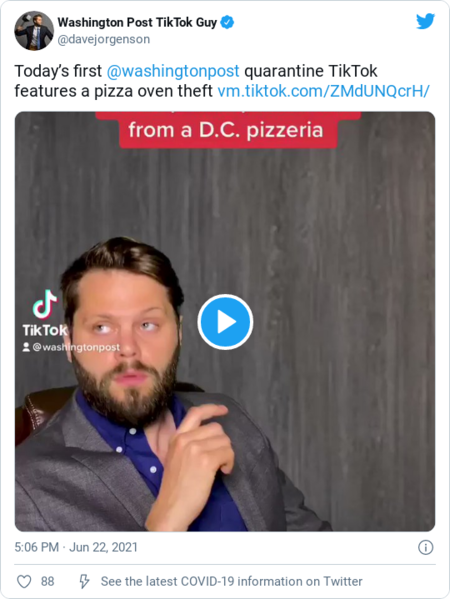Open the tweet info icon

pos(426,547)
